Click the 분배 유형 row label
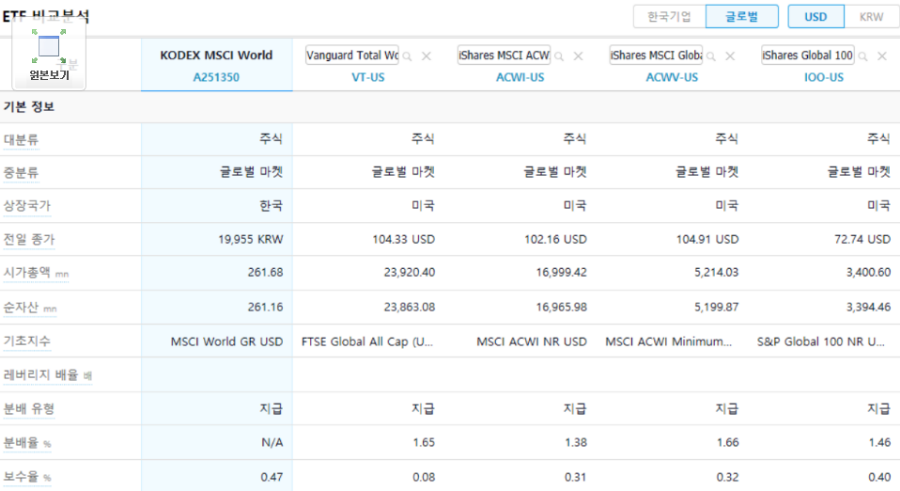The image size is (900, 491). (29, 409)
